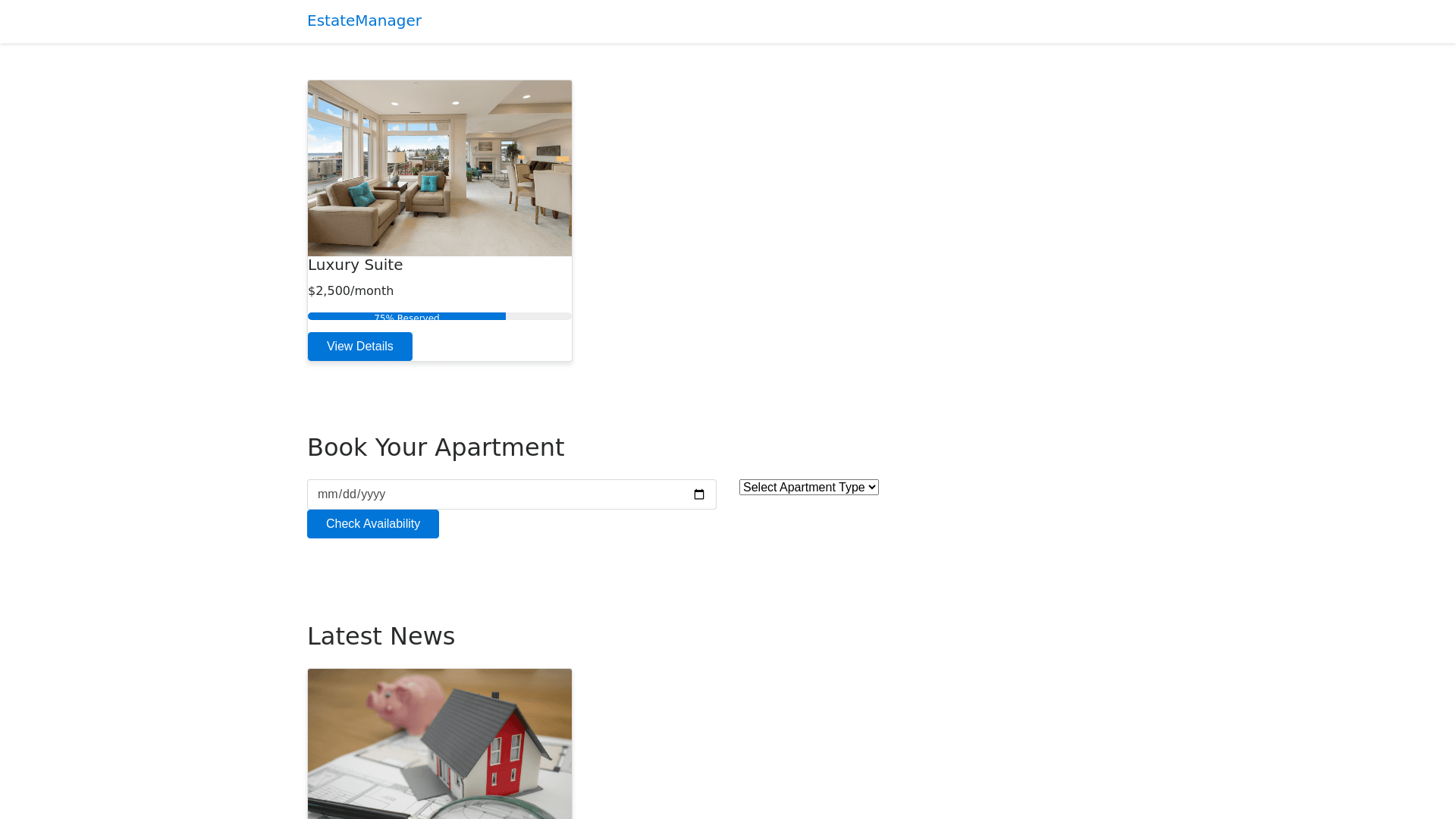
Task: Click the Latest News heading
Action: pyautogui.click(x=381, y=636)
